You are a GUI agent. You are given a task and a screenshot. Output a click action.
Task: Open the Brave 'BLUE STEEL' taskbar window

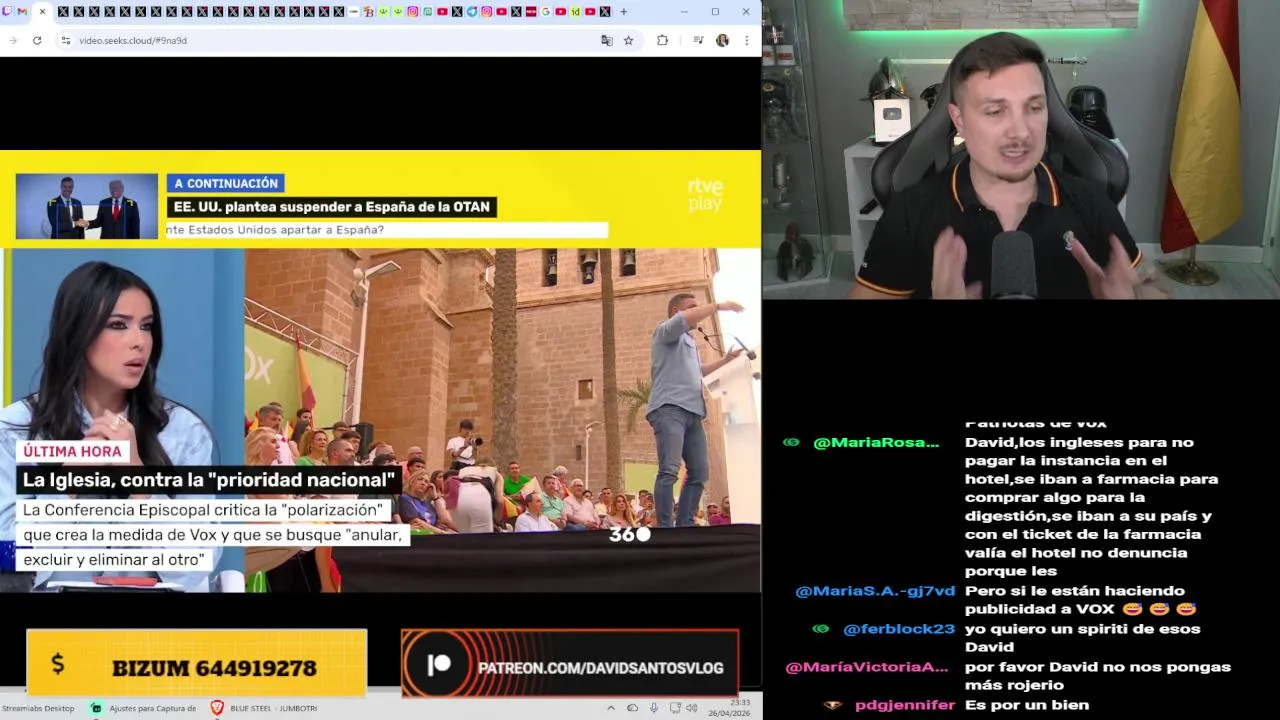tap(264, 708)
